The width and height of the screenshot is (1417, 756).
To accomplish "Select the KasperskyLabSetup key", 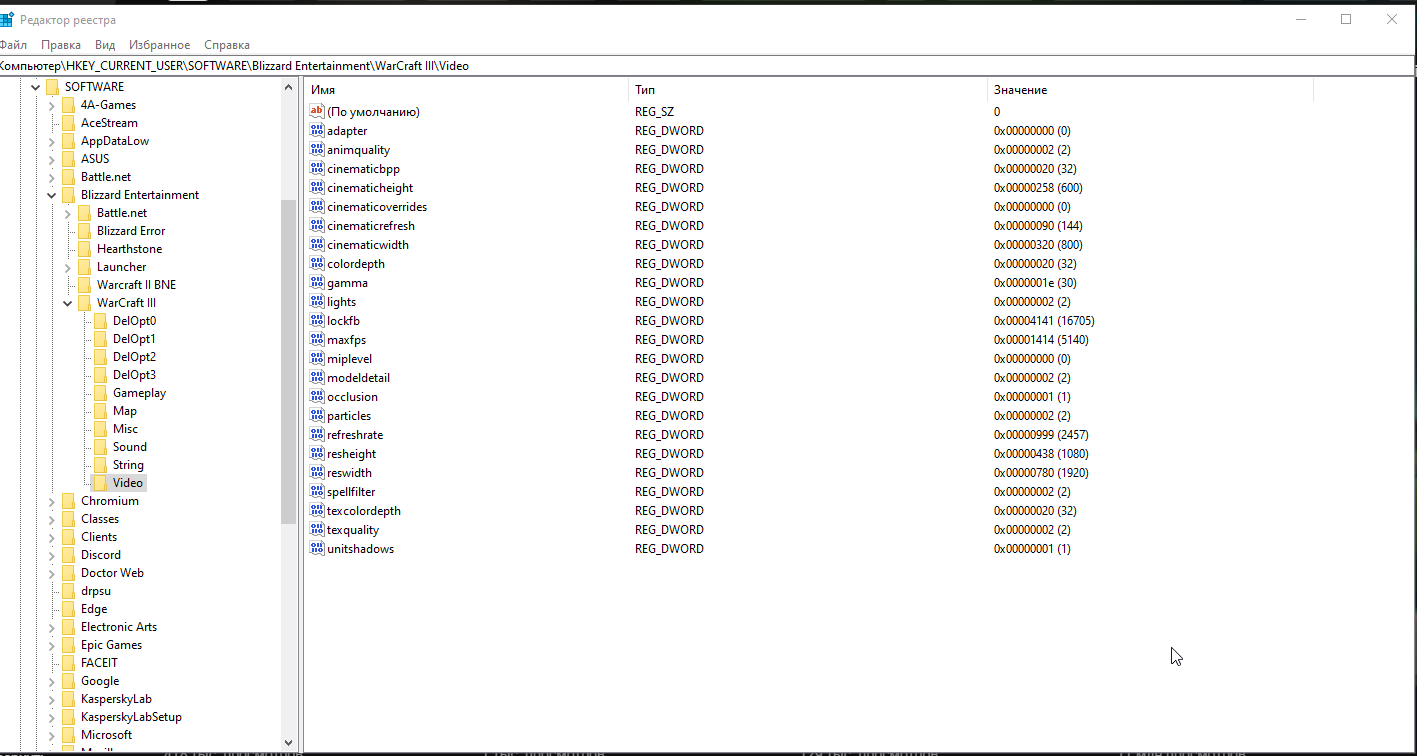I will click(131, 717).
